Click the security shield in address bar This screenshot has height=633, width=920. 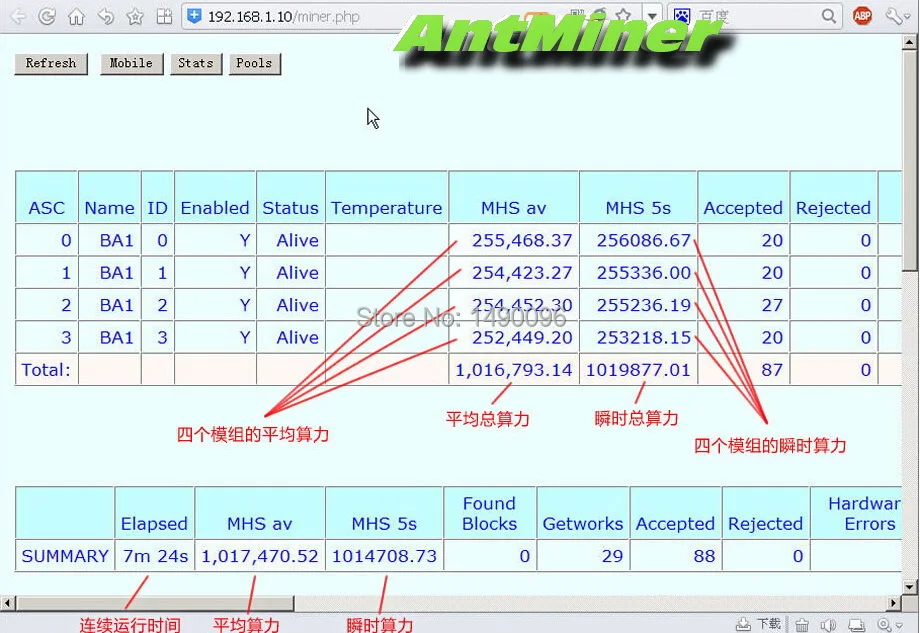[x=194, y=16]
